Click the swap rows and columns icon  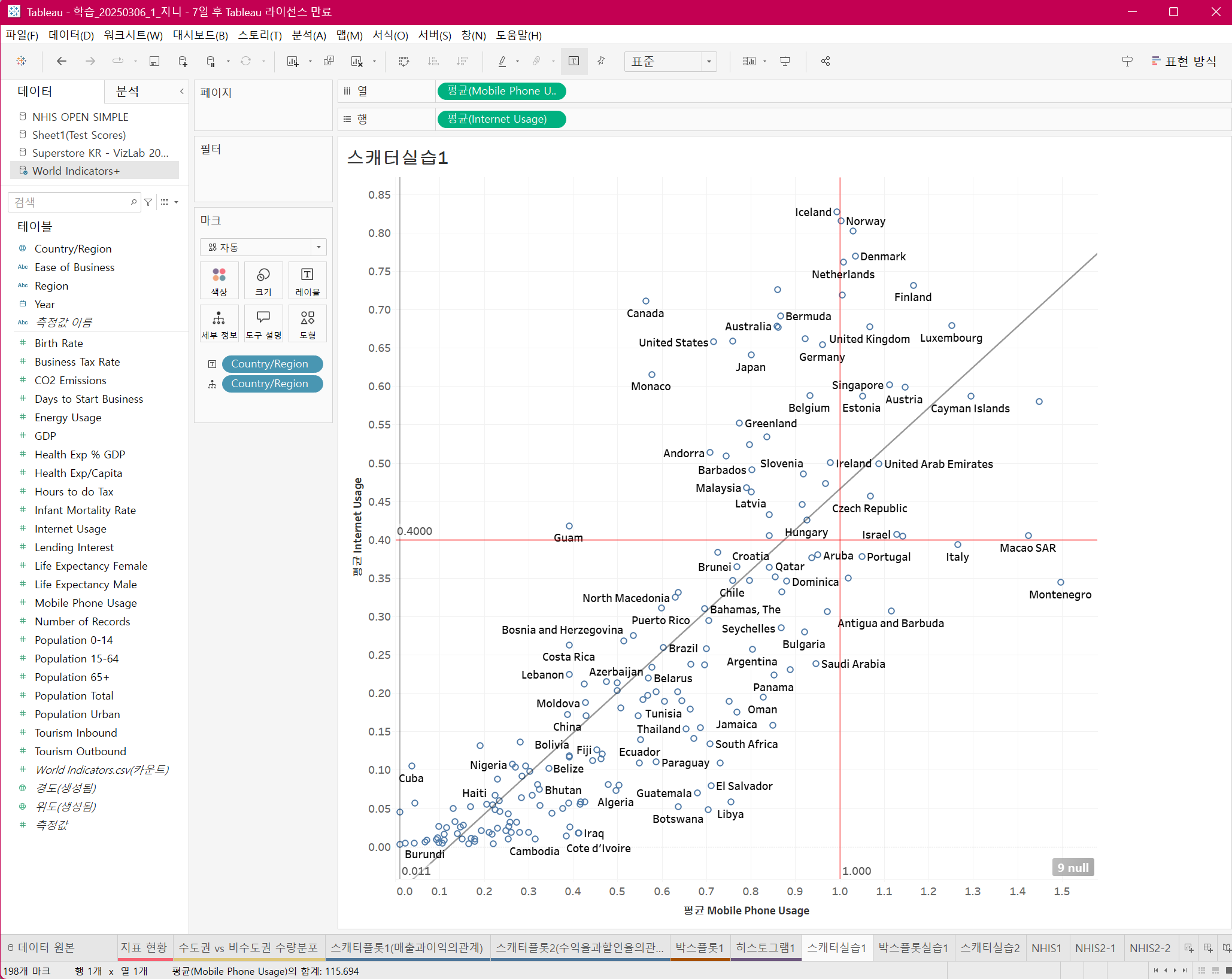click(404, 61)
